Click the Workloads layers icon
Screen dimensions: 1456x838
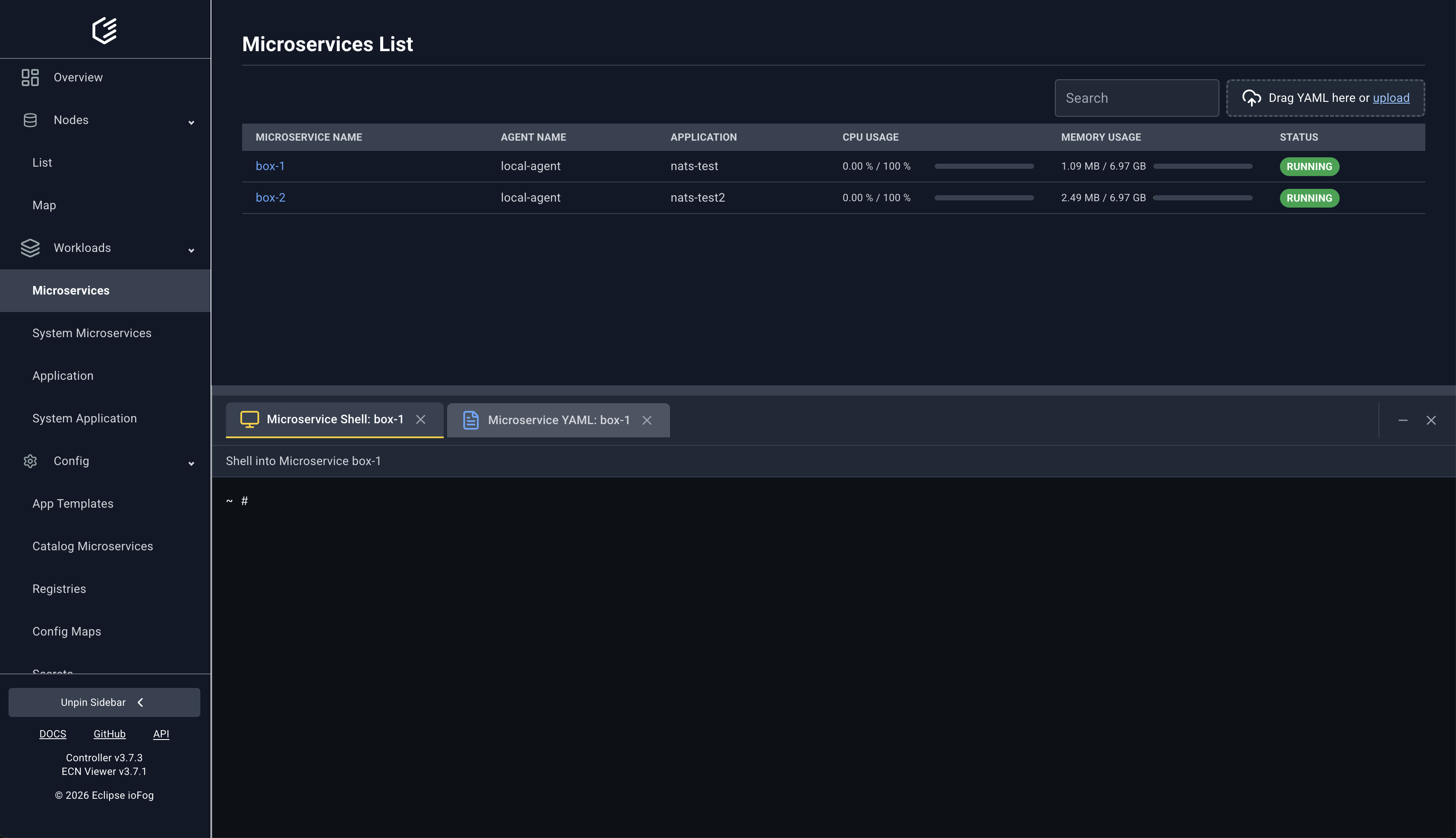30,248
